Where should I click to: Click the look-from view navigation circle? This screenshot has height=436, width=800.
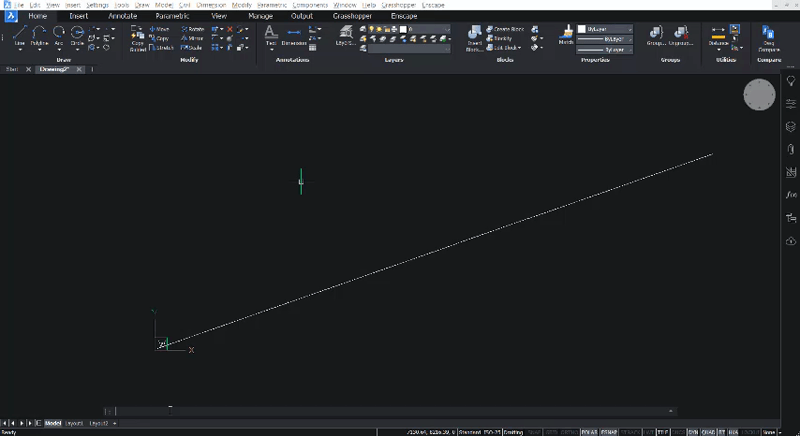coord(759,94)
